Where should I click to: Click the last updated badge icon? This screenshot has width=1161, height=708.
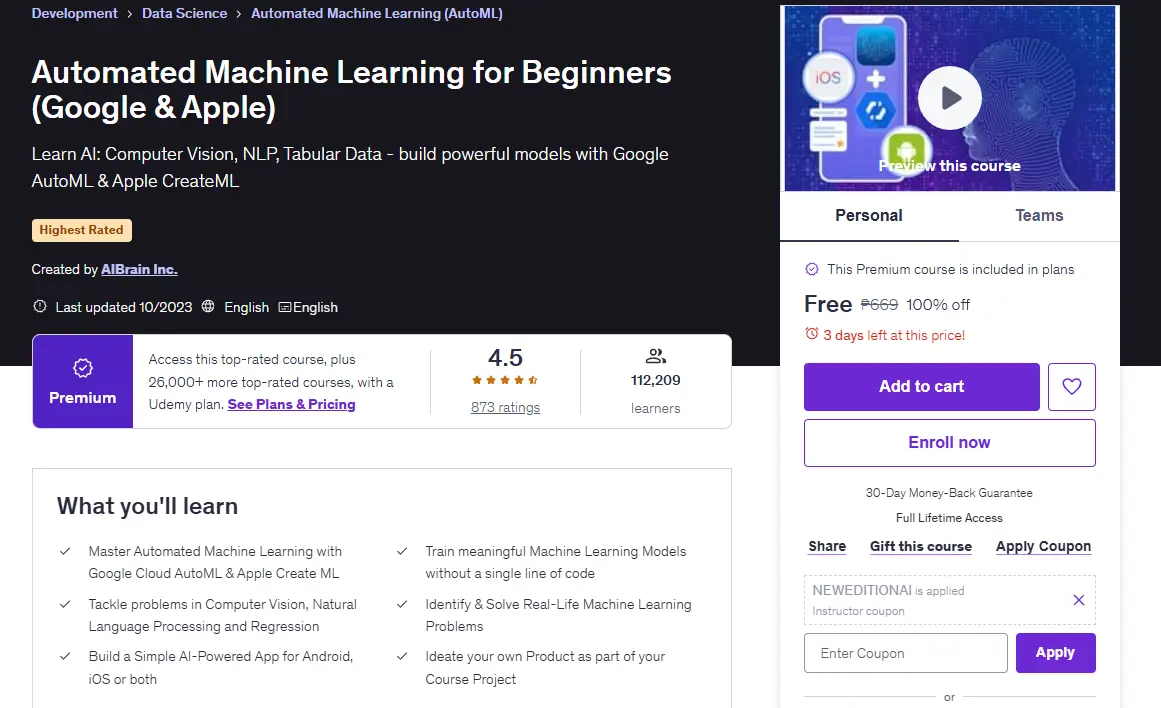[x=40, y=306]
